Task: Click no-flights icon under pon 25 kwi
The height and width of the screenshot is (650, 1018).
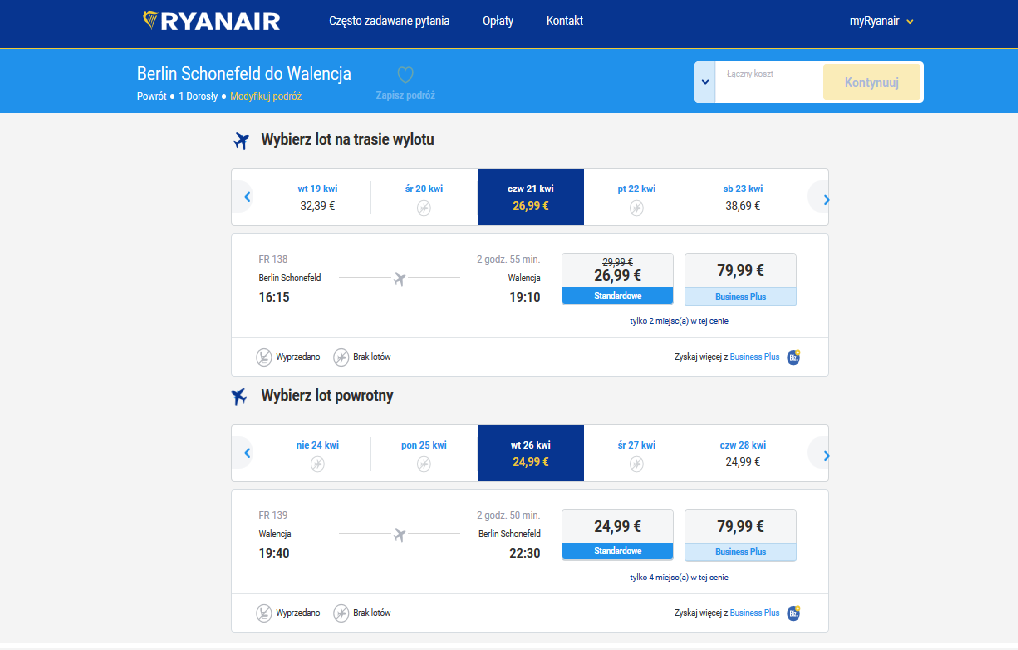Action: tap(424, 464)
